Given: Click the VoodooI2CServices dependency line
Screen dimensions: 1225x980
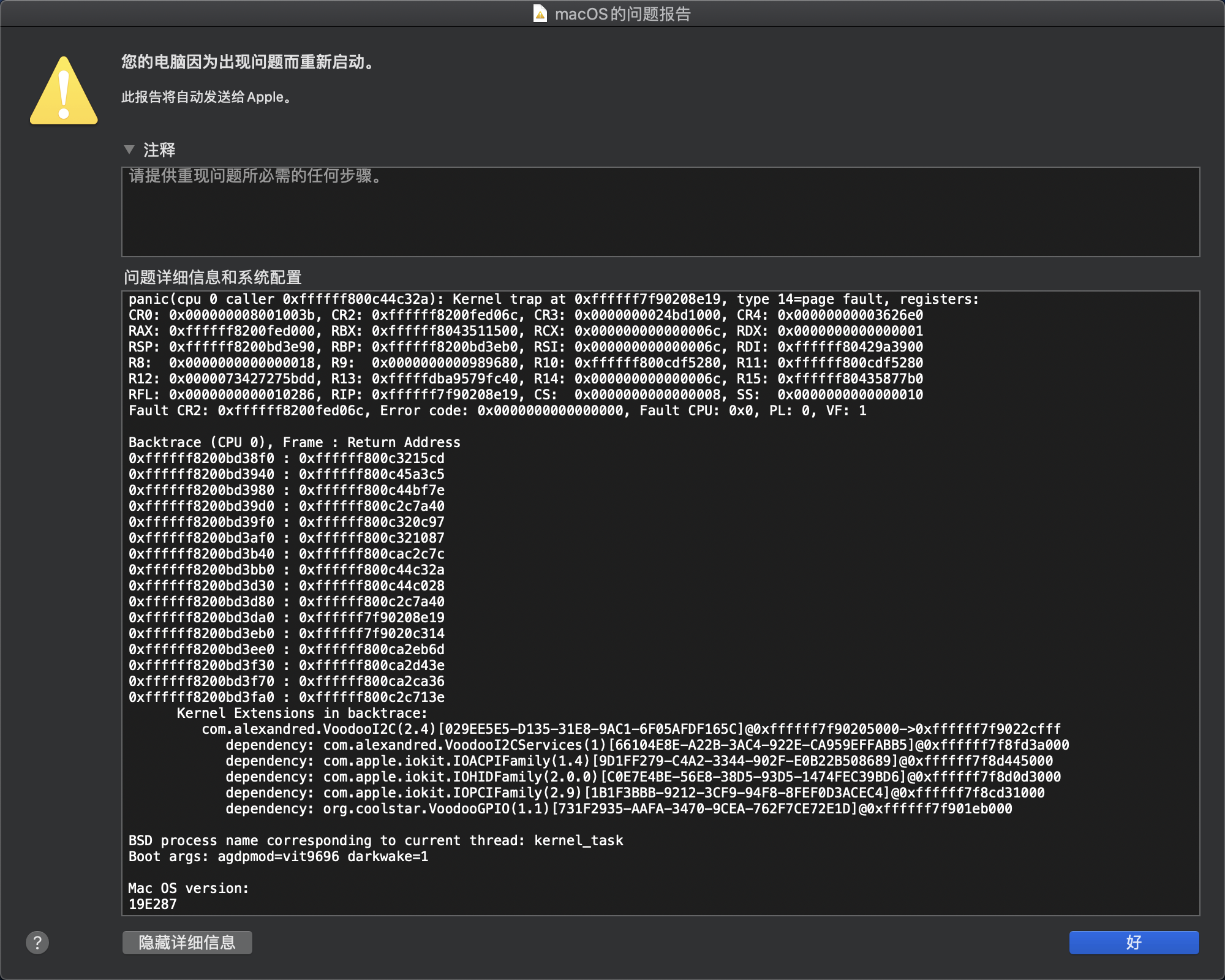Looking at the screenshot, I should [x=647, y=745].
